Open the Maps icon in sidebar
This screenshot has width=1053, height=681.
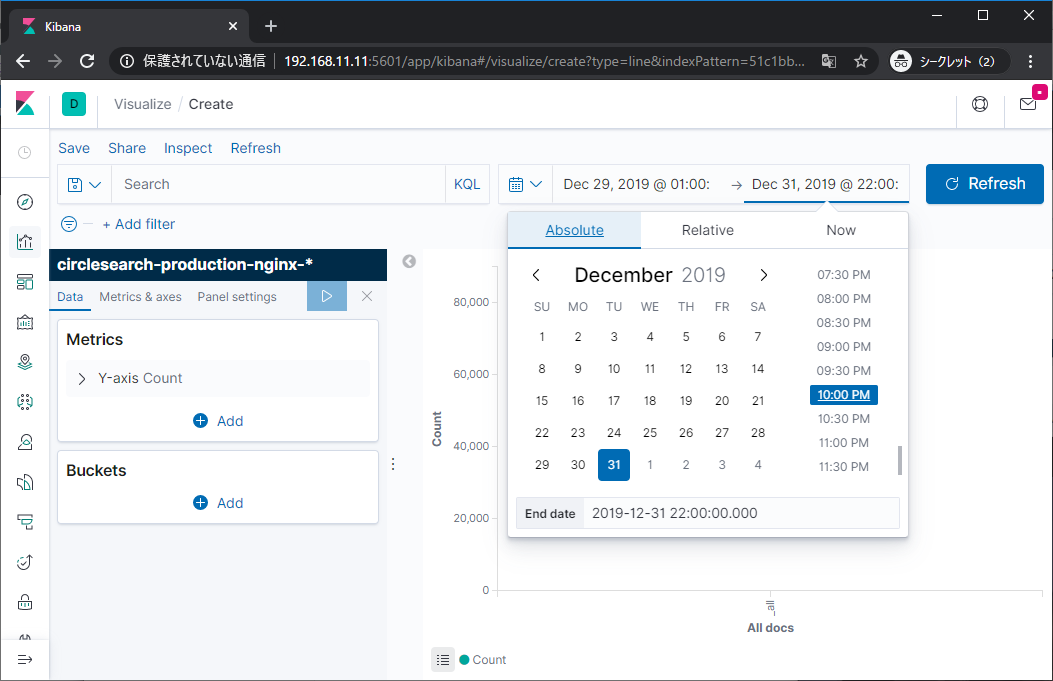click(25, 362)
